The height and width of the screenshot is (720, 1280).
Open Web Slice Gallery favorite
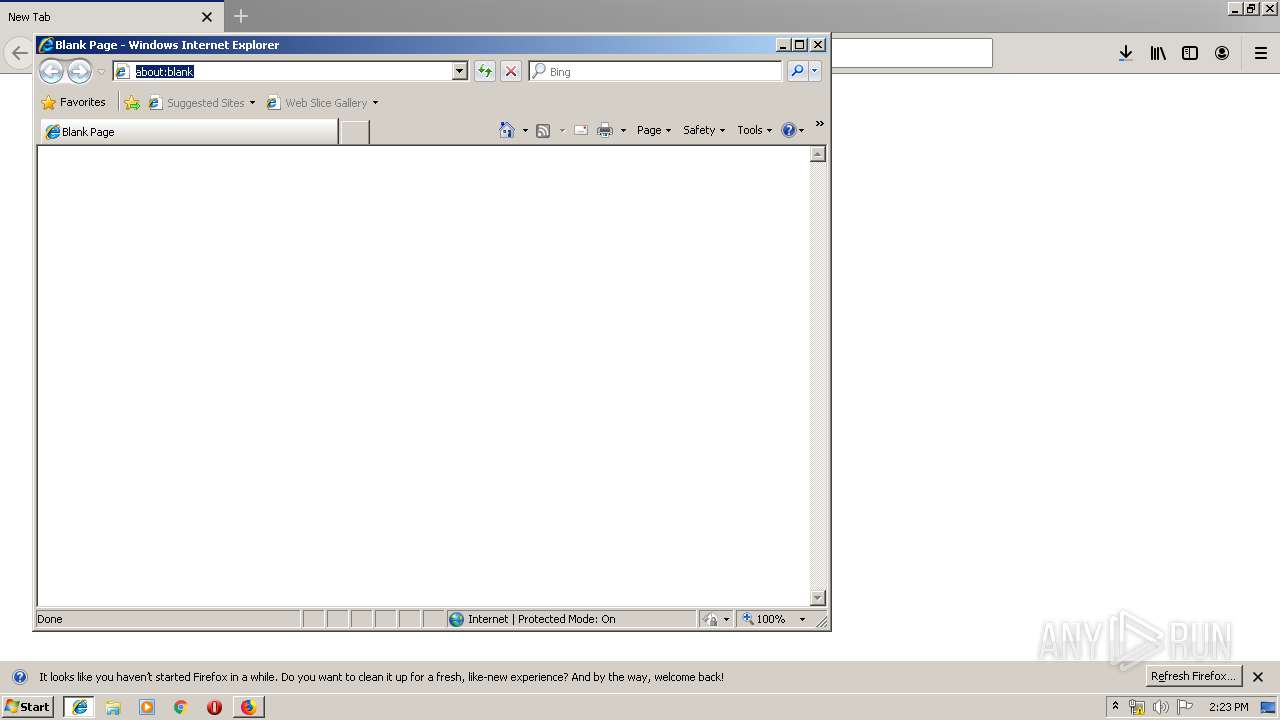pyautogui.click(x=317, y=102)
